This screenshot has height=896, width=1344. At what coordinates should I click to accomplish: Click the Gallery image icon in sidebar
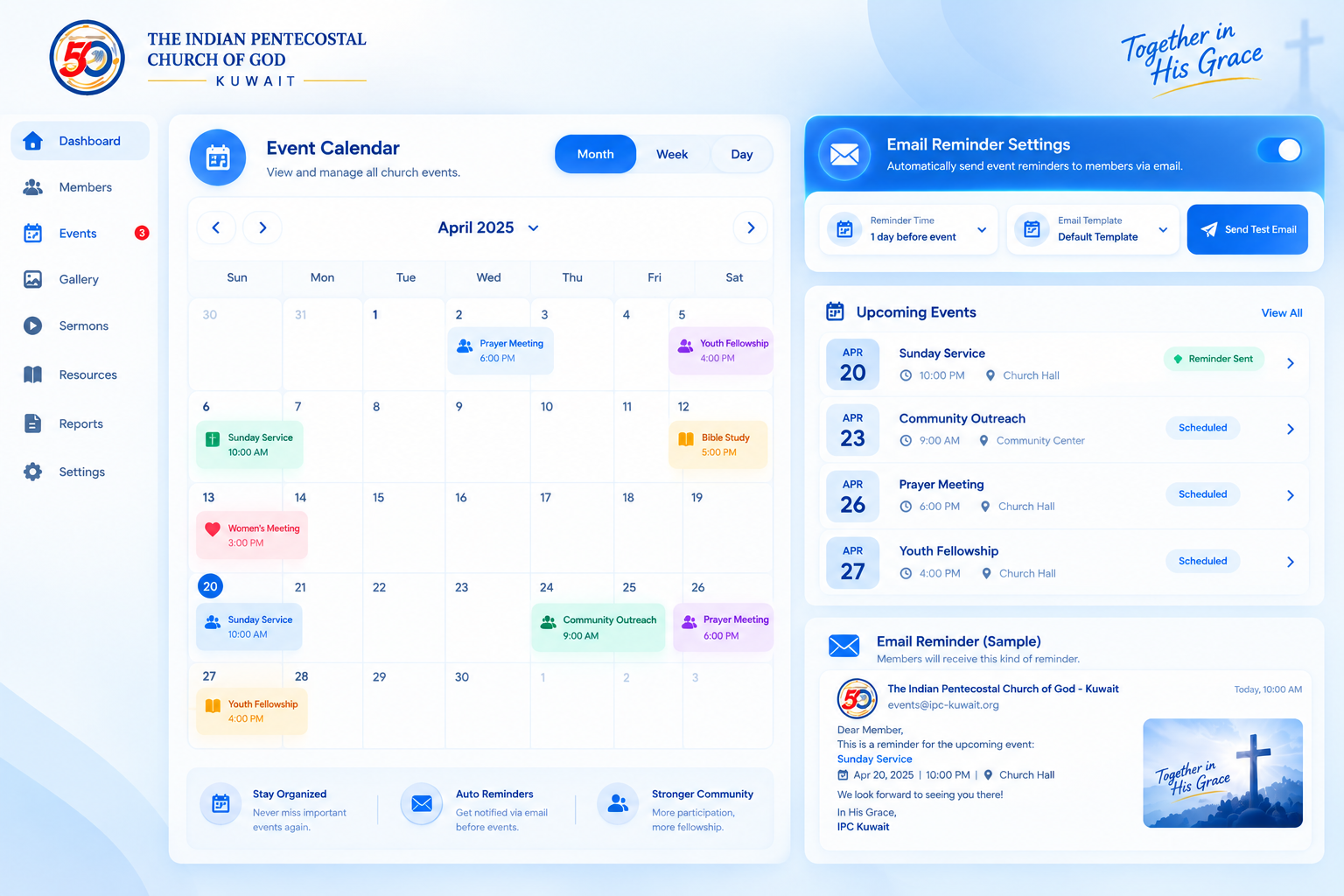click(x=33, y=279)
